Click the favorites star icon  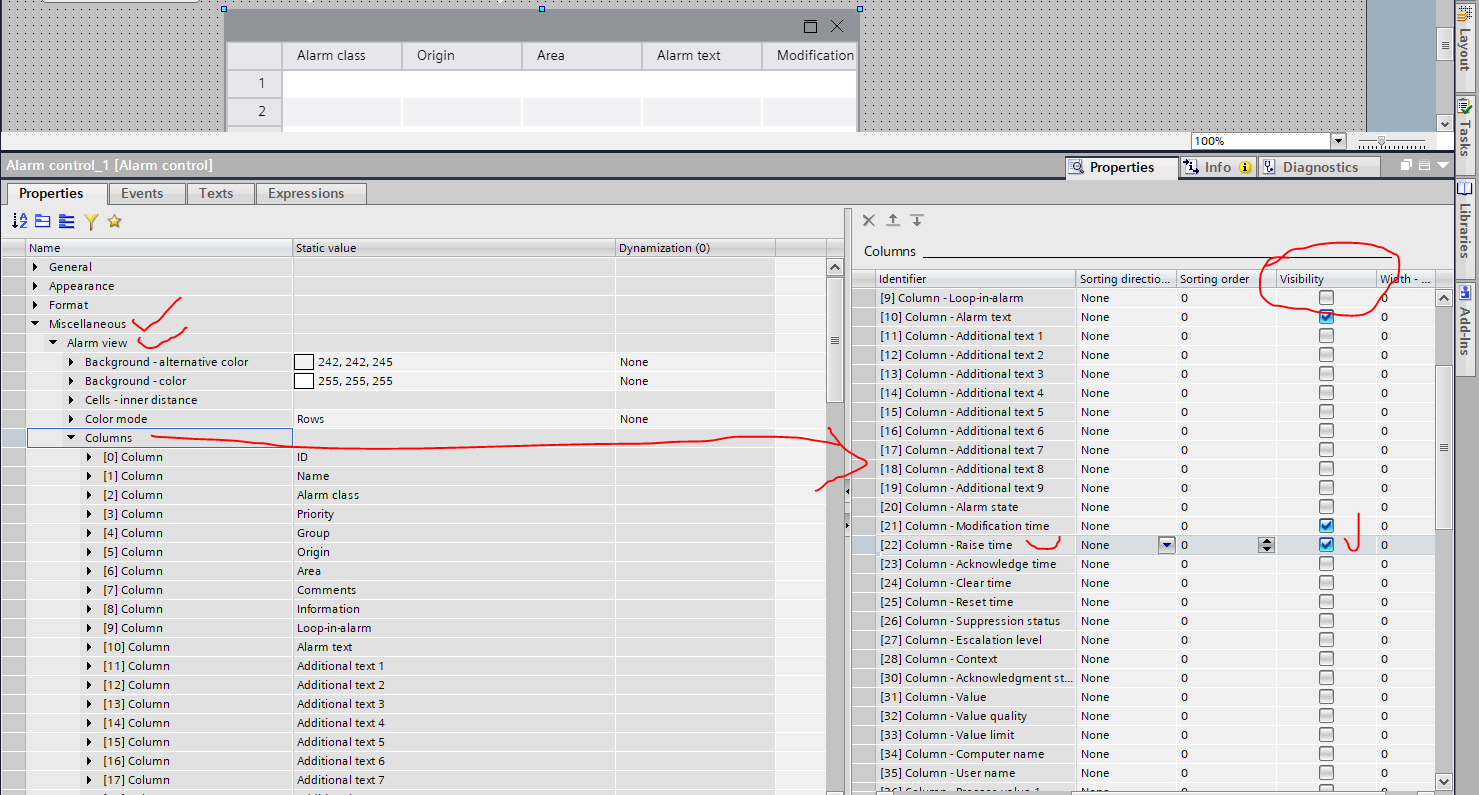click(x=115, y=221)
